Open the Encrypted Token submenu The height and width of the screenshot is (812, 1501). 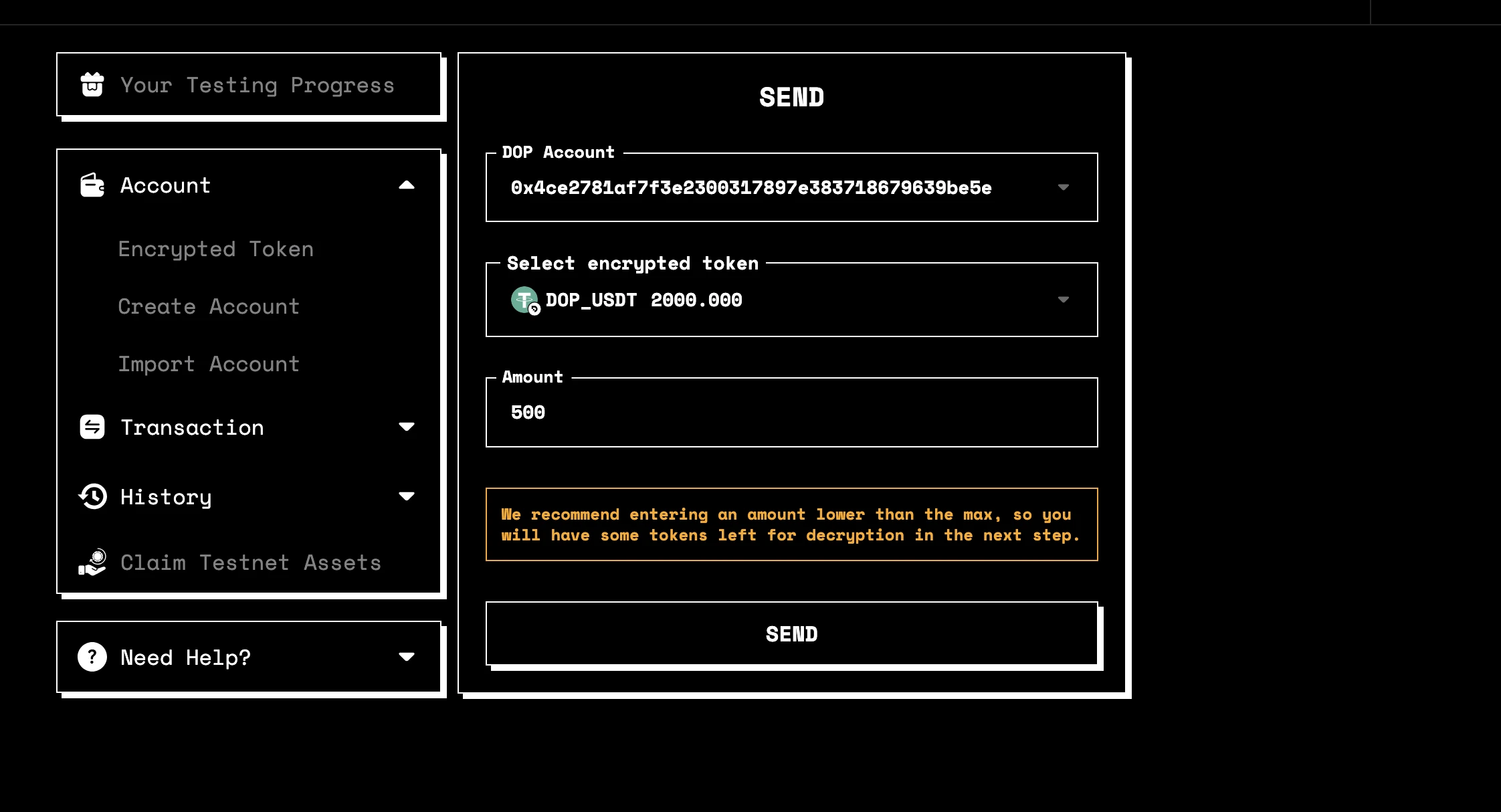point(216,248)
